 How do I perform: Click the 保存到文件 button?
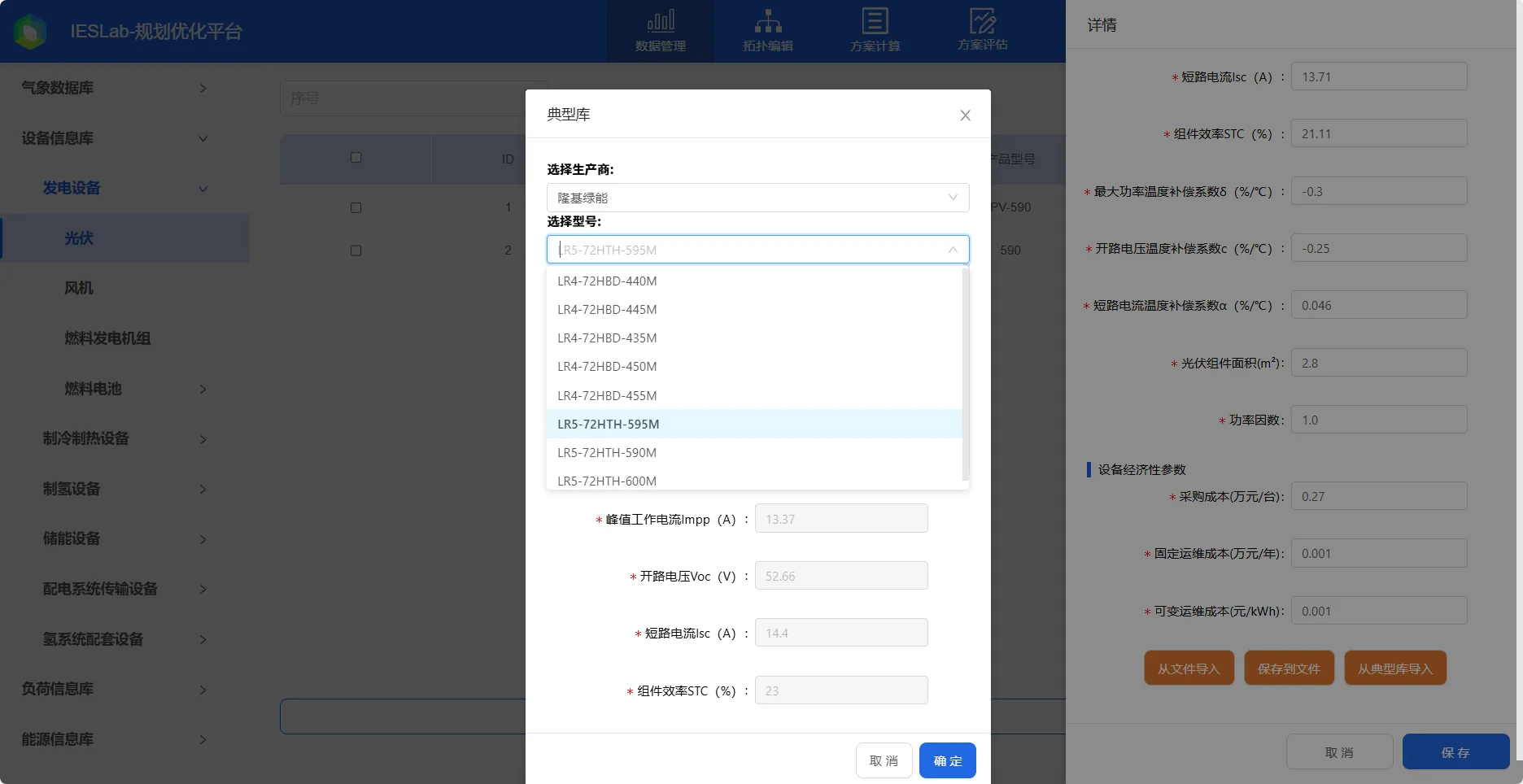click(x=1289, y=669)
